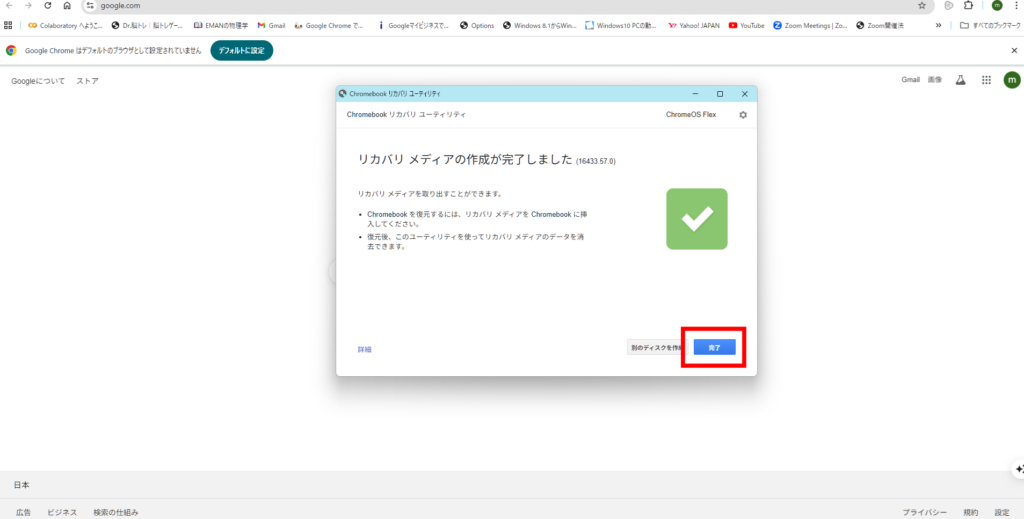Image resolution: width=1024 pixels, height=519 pixels.
Task: Dismiss the default browser notification bar
Action: tap(1014, 50)
